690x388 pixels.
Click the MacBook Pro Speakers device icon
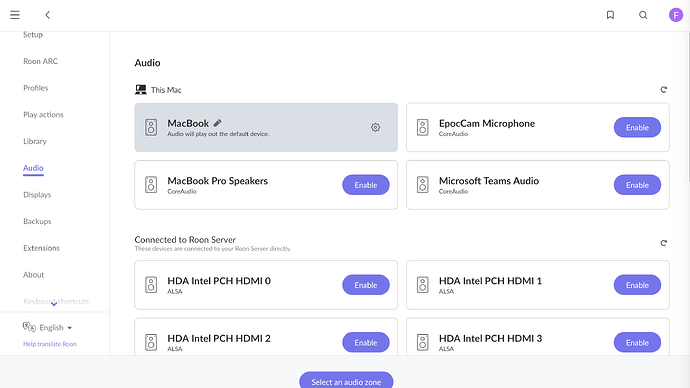[151, 185]
